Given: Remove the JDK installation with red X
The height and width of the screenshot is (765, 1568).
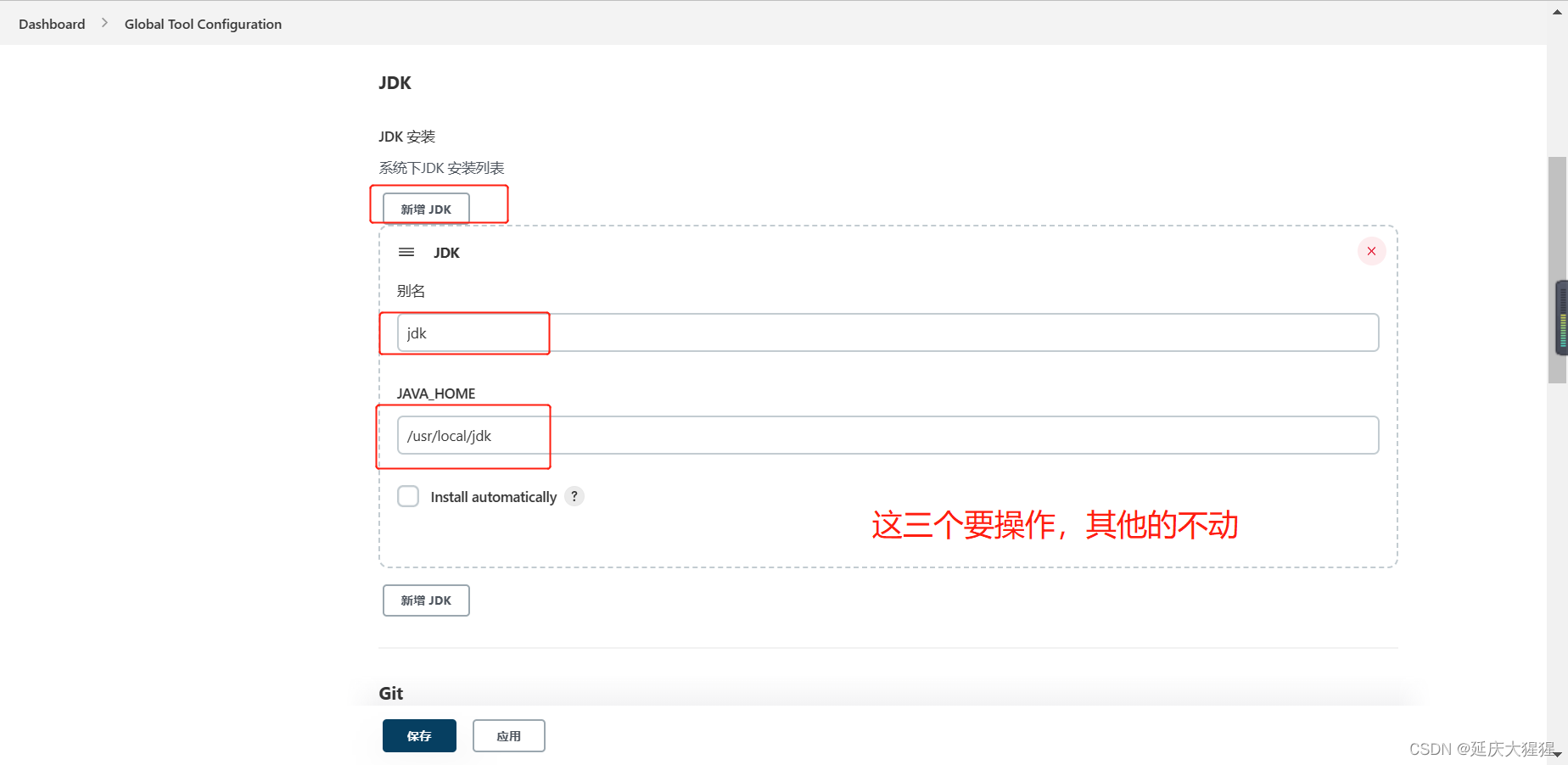Looking at the screenshot, I should tap(1371, 251).
